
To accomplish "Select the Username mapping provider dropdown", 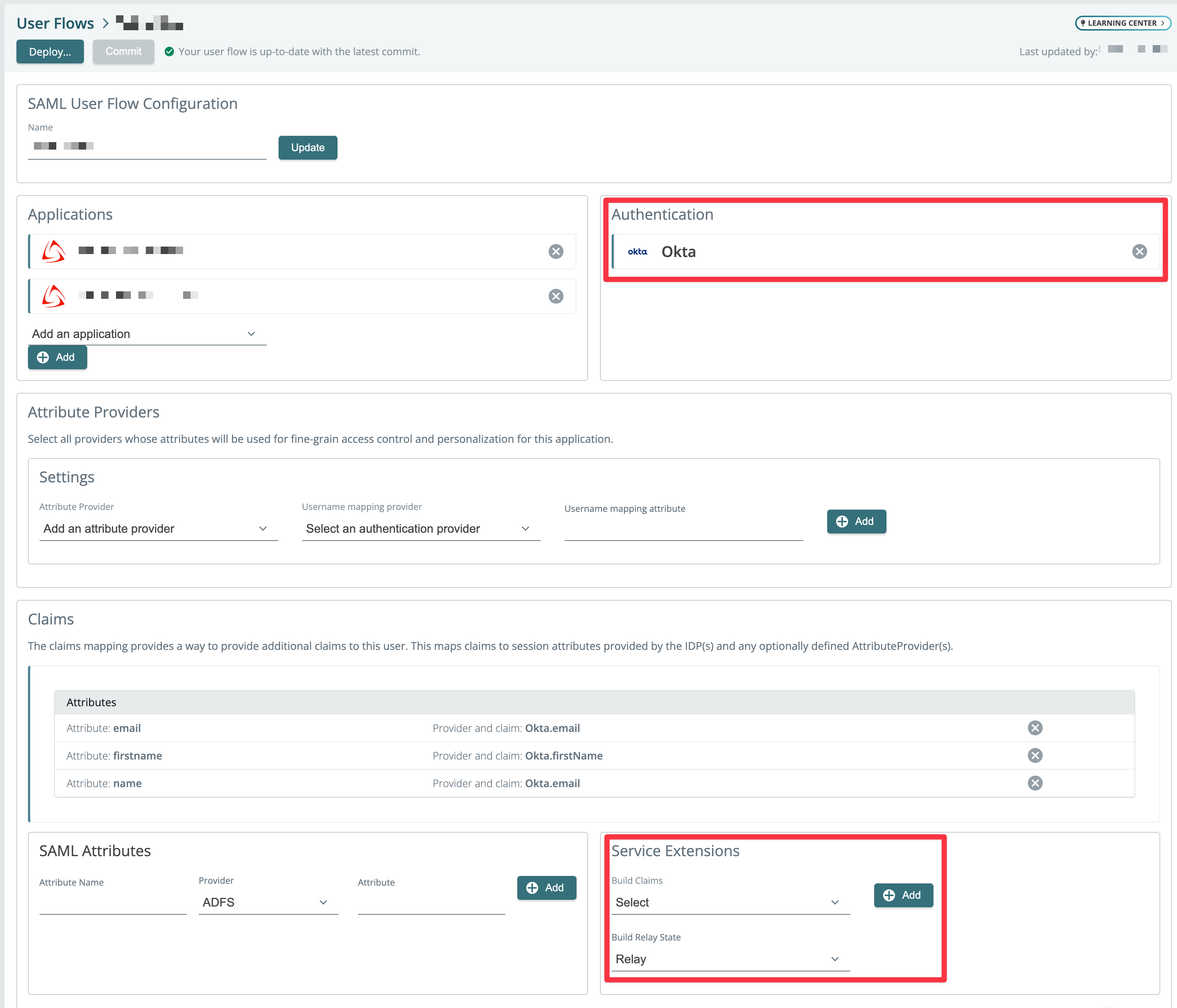I will coord(416,528).
